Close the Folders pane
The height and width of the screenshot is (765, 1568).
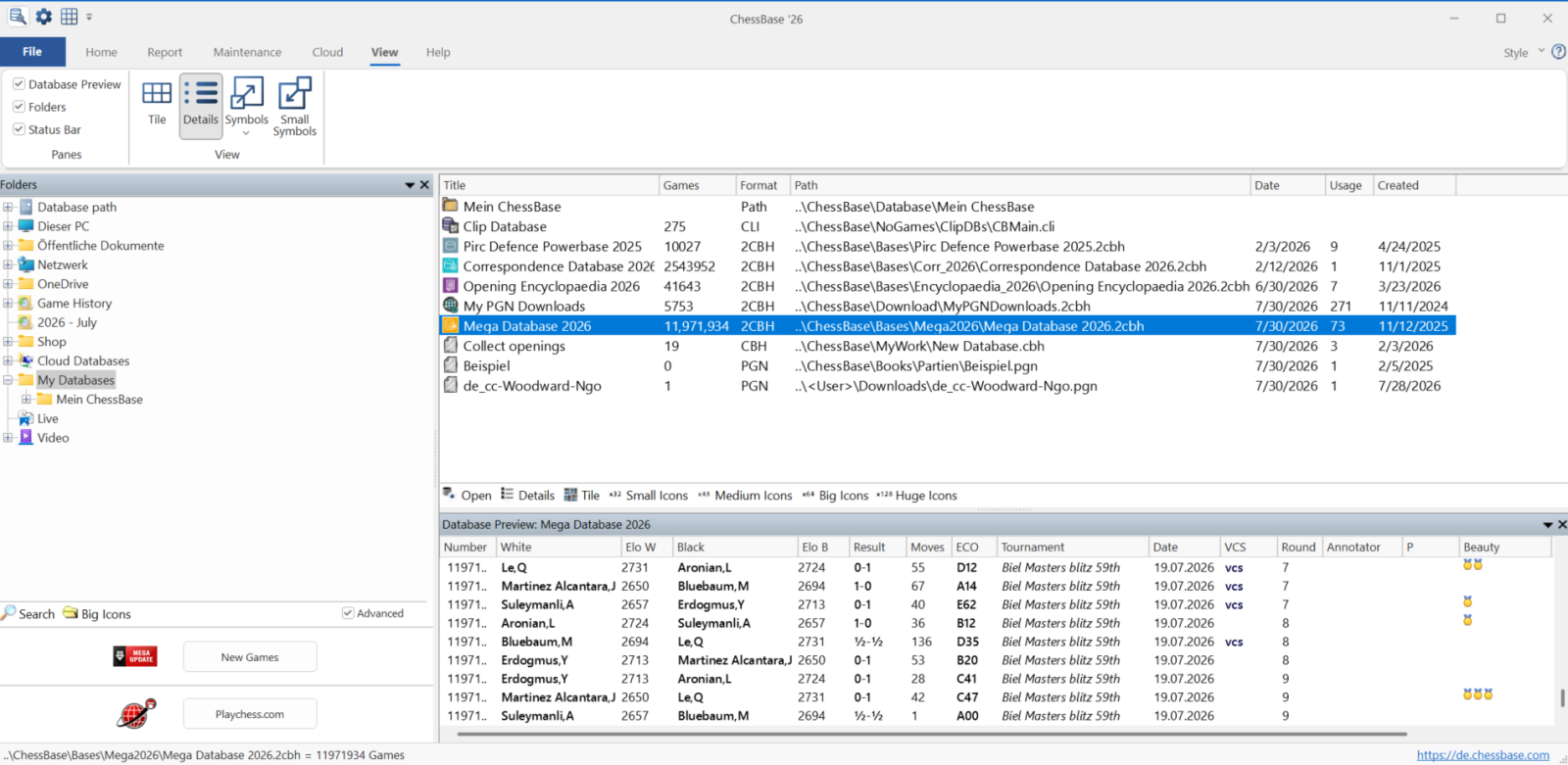[424, 185]
